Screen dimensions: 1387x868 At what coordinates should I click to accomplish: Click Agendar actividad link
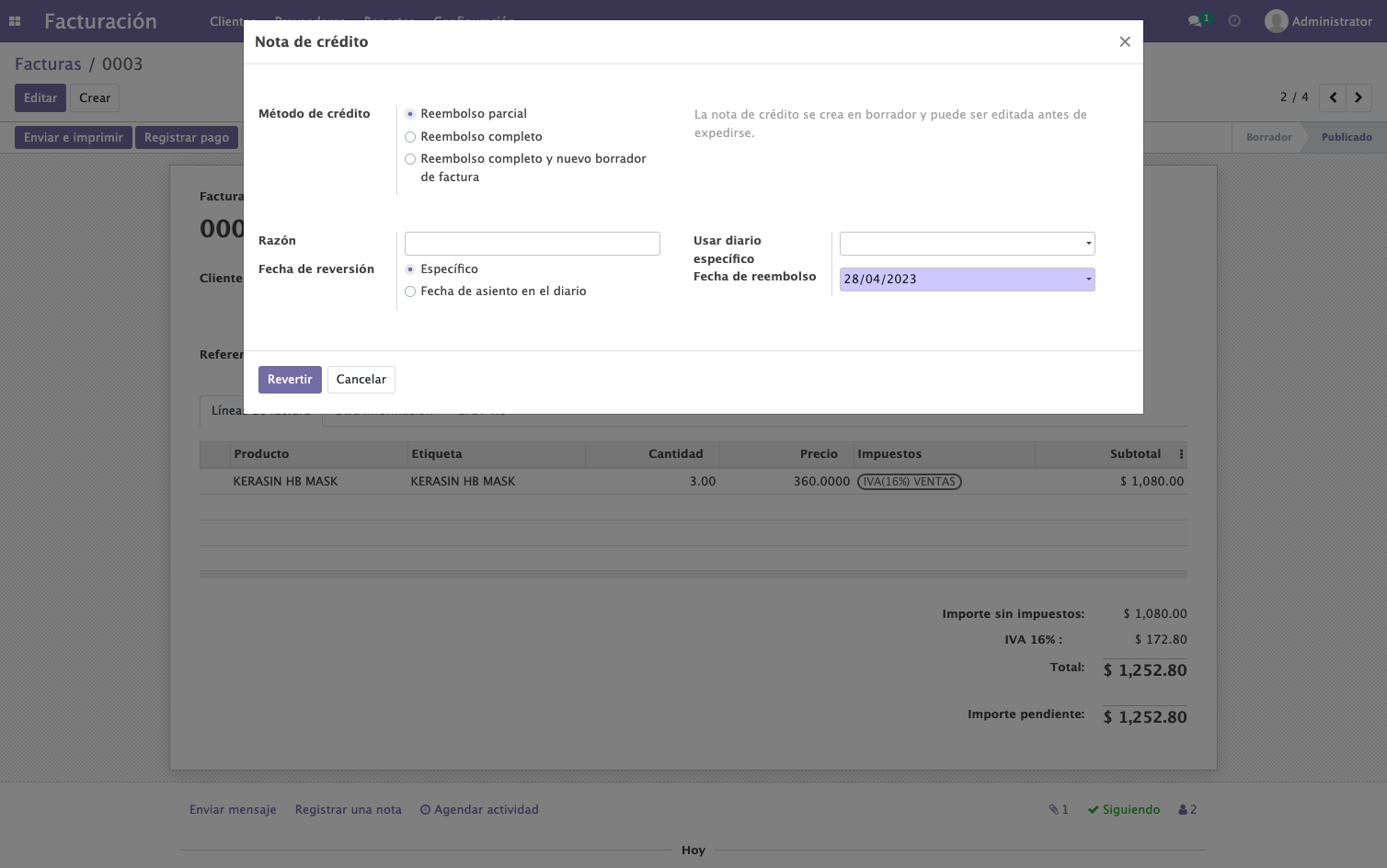click(x=479, y=810)
